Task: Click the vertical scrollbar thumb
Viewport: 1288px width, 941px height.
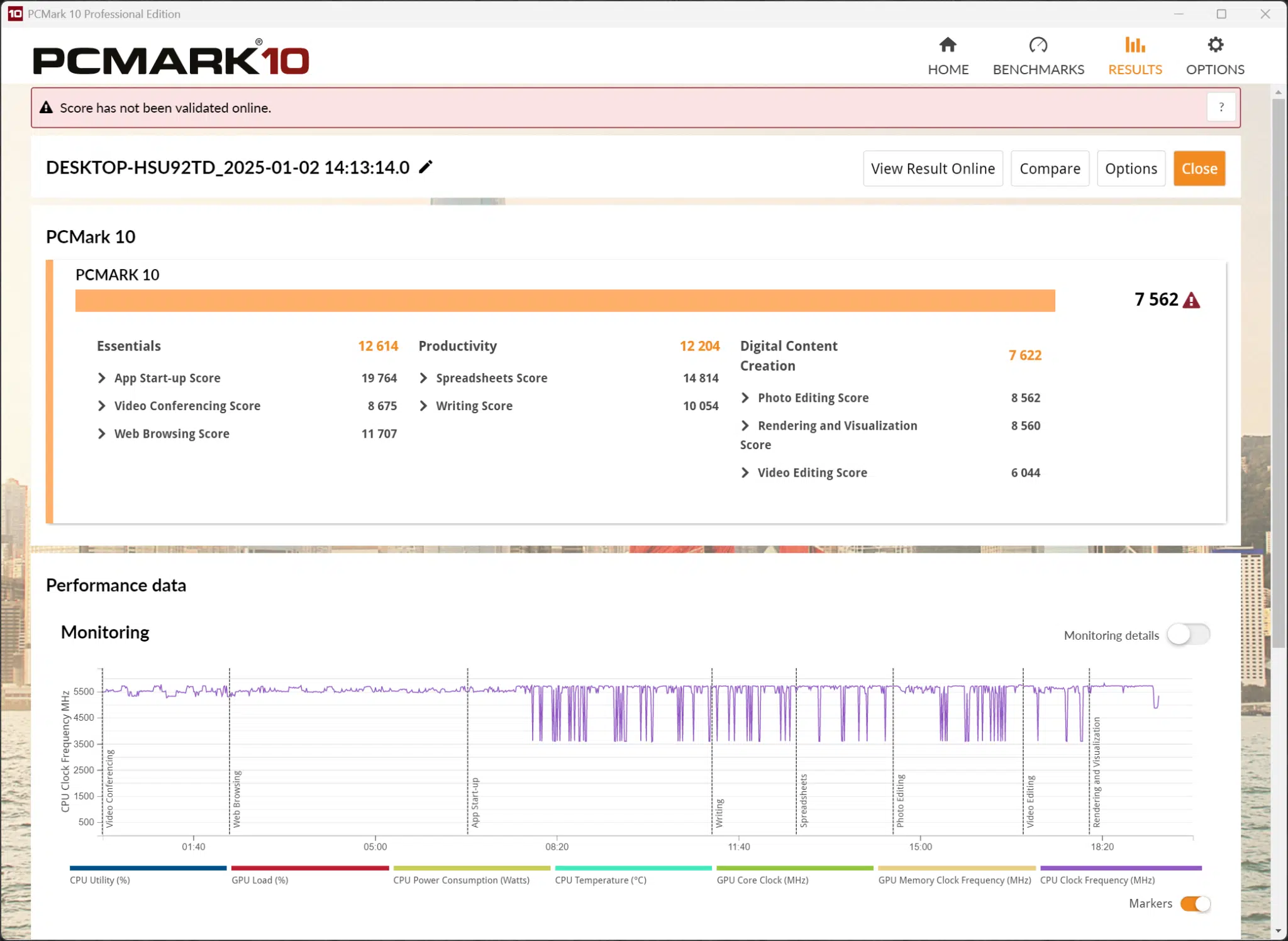Action: point(1278,374)
